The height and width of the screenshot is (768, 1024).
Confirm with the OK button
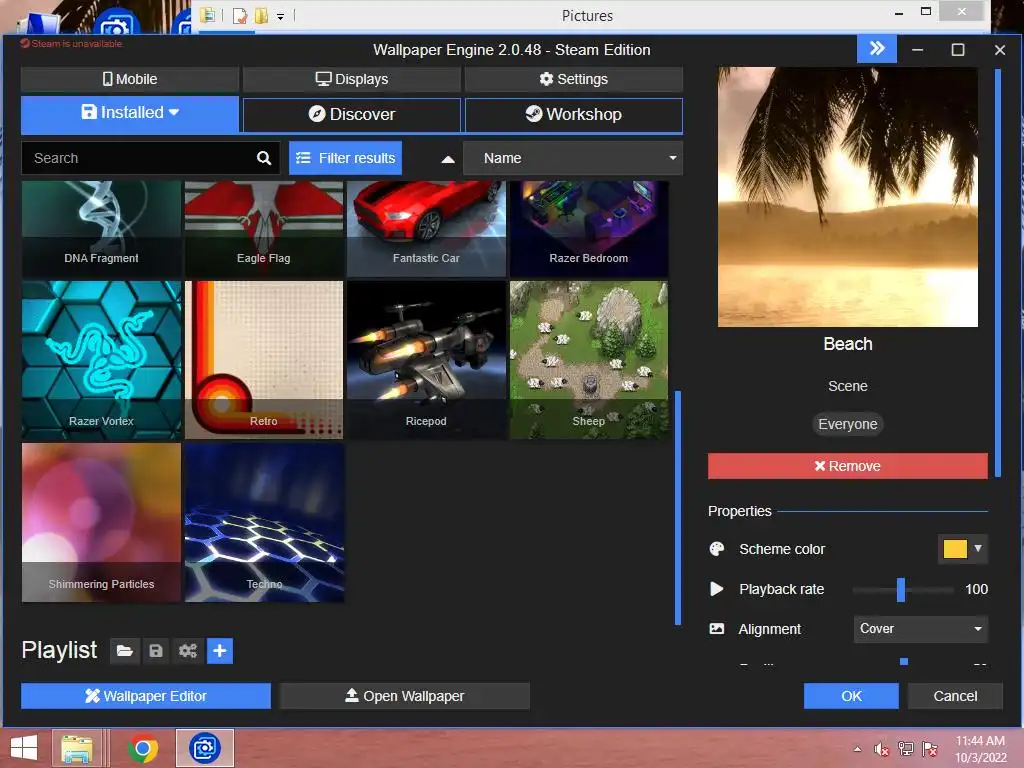[x=851, y=696]
